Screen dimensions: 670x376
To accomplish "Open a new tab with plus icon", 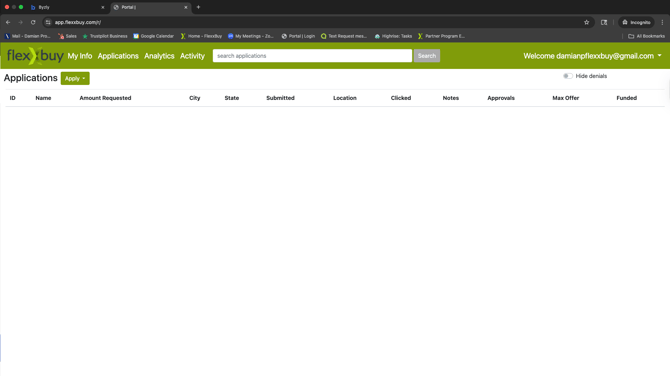I will click(198, 7).
